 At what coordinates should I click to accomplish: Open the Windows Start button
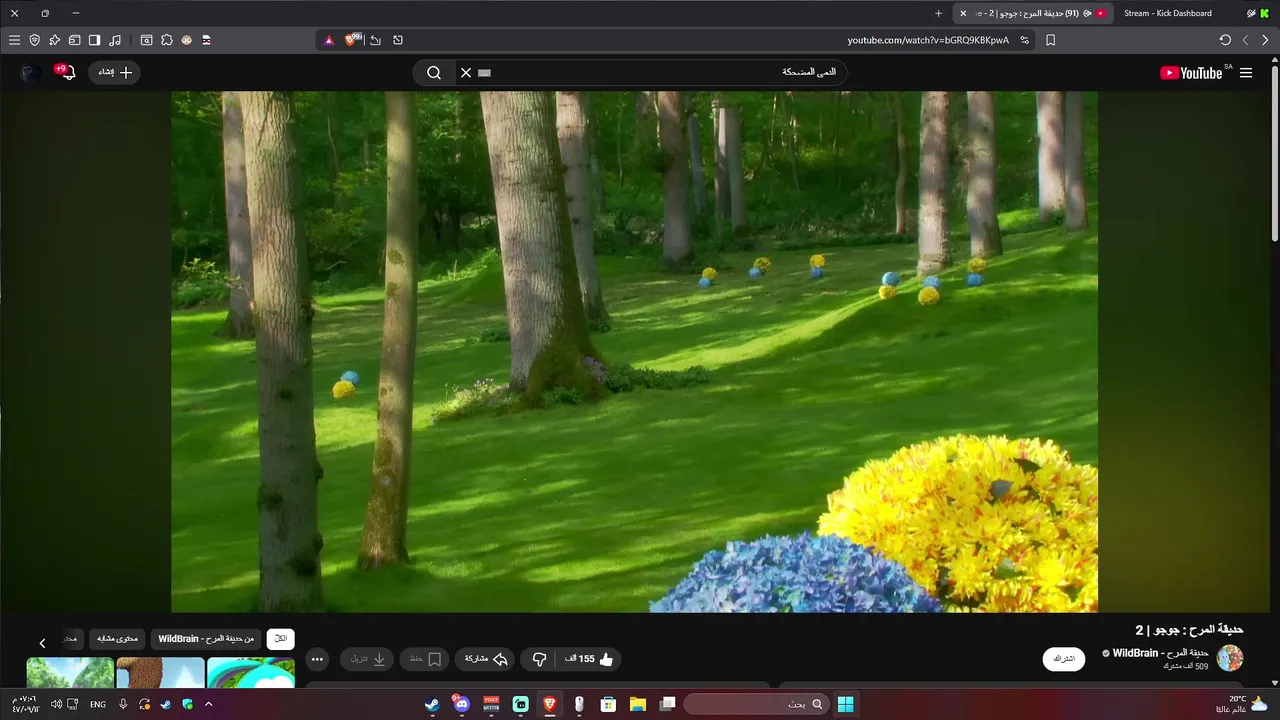(846, 704)
